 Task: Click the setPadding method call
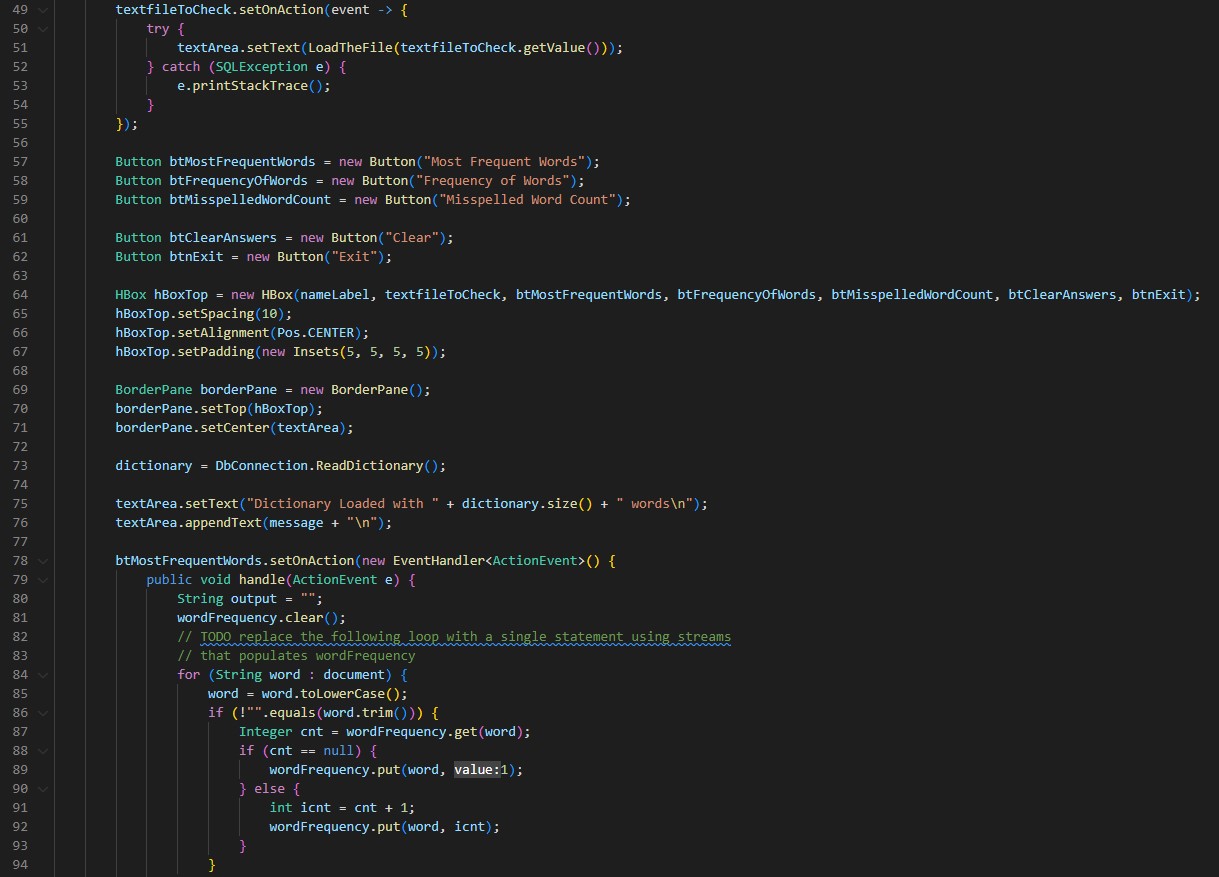(x=216, y=352)
